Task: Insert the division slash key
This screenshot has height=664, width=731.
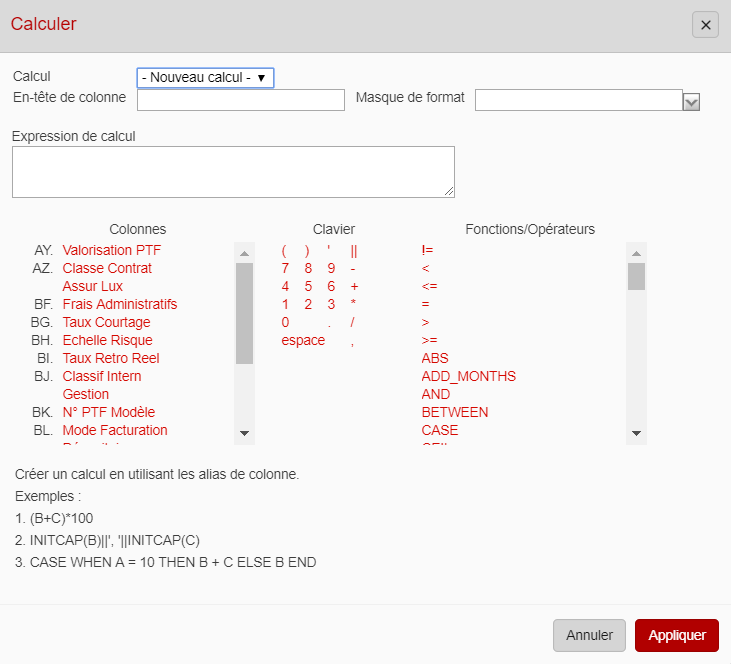Action: tap(354, 322)
